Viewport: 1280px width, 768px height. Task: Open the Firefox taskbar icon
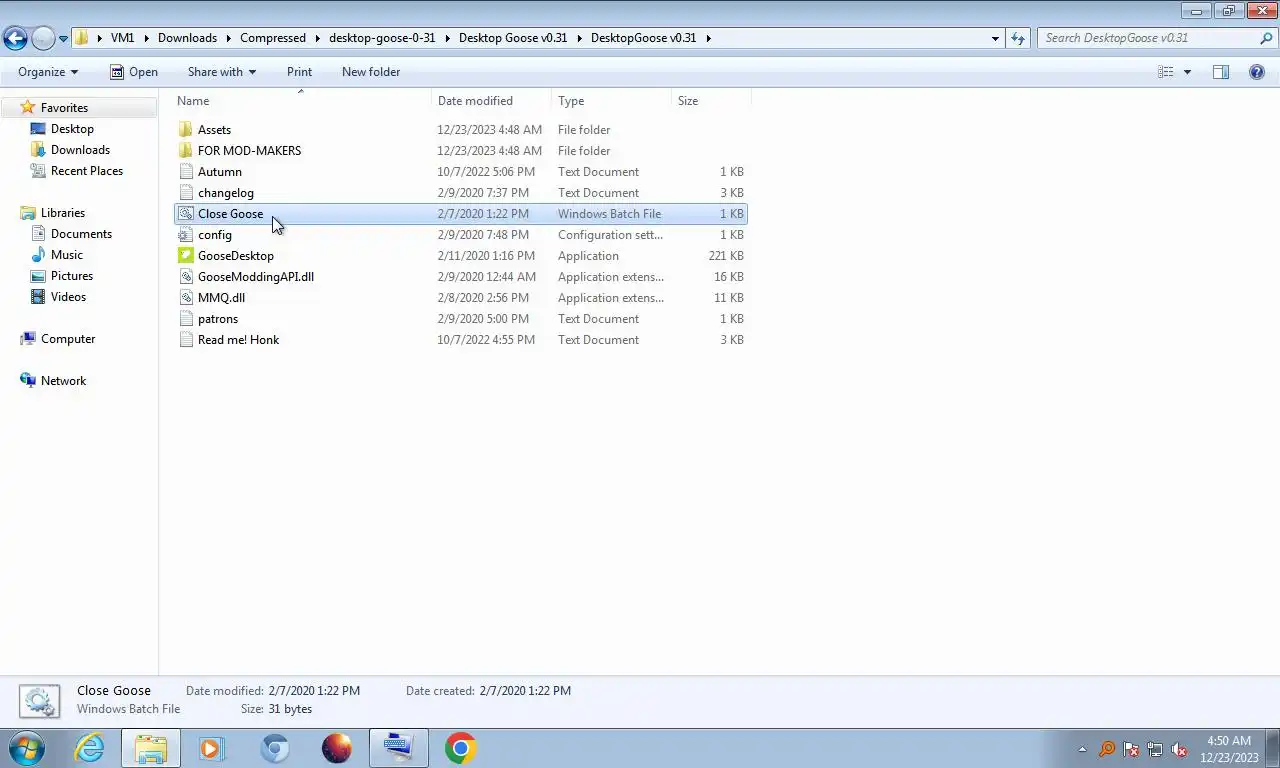coord(337,748)
